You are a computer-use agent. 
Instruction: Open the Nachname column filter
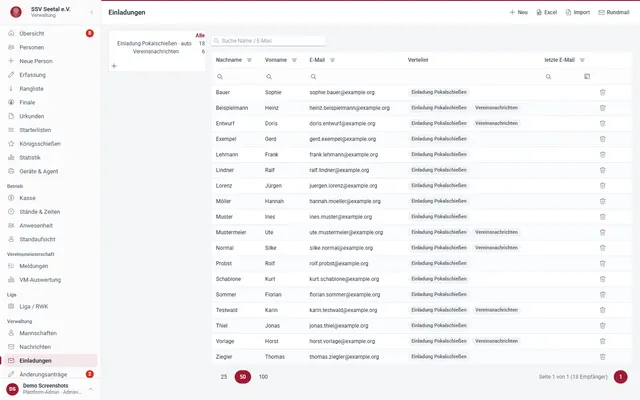point(249,60)
